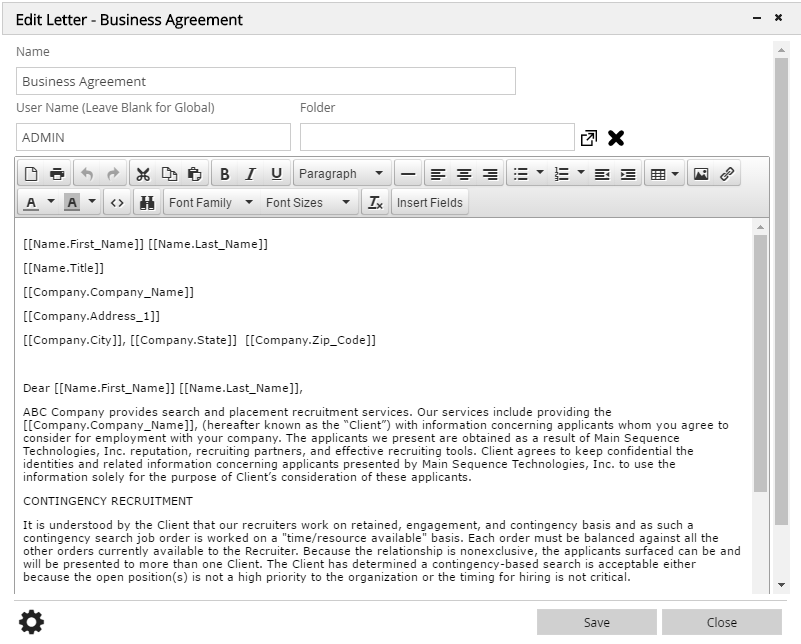Click the User Name input field
This screenshot has width=801, height=644.
pyautogui.click(x=153, y=137)
